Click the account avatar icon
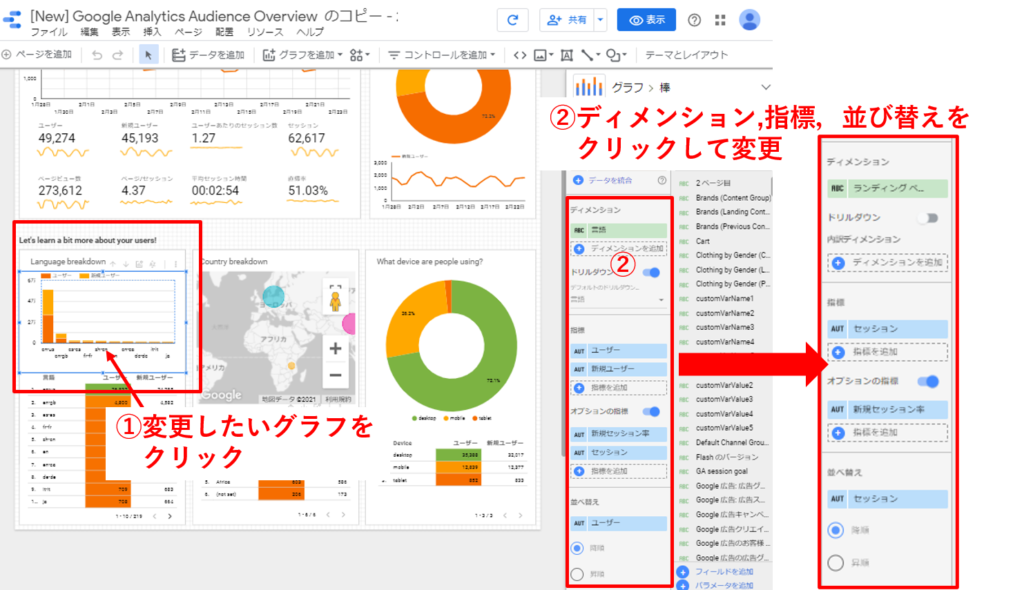Viewport: 1024px width, 590px height. point(749,20)
